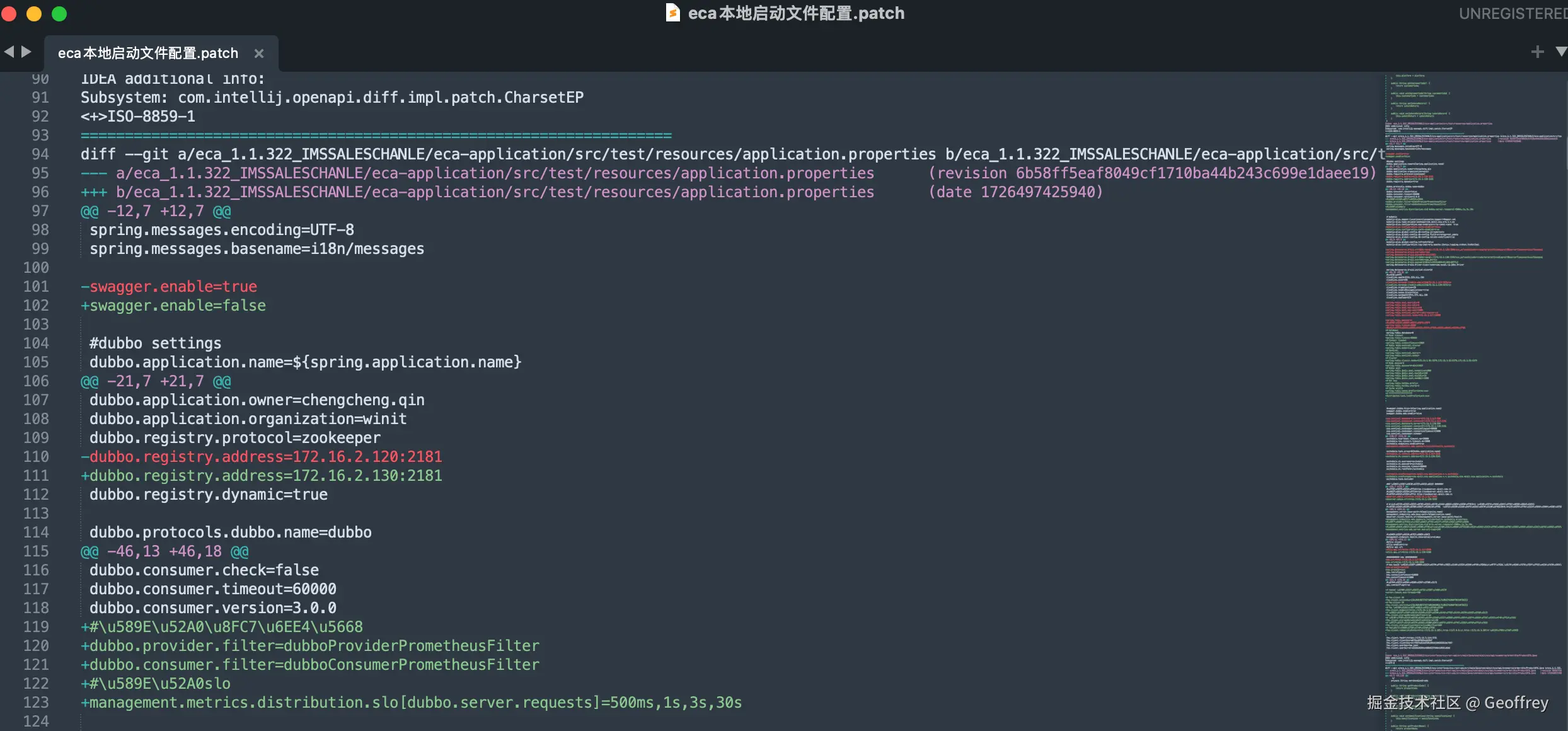Screen dimensions: 1568x731
Task: Click the green fullscreen window button
Action: [59, 13]
